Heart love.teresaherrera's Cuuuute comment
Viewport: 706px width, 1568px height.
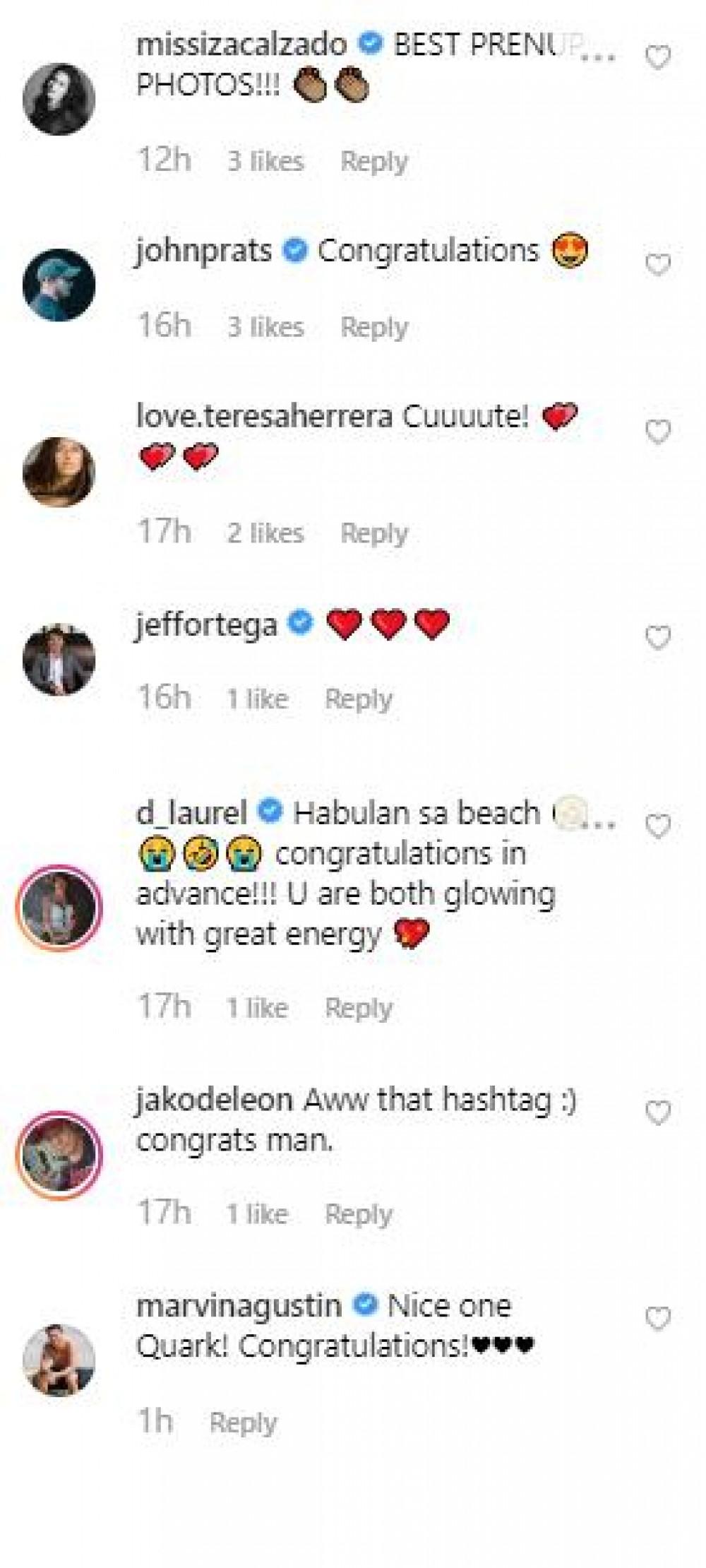pos(658,432)
